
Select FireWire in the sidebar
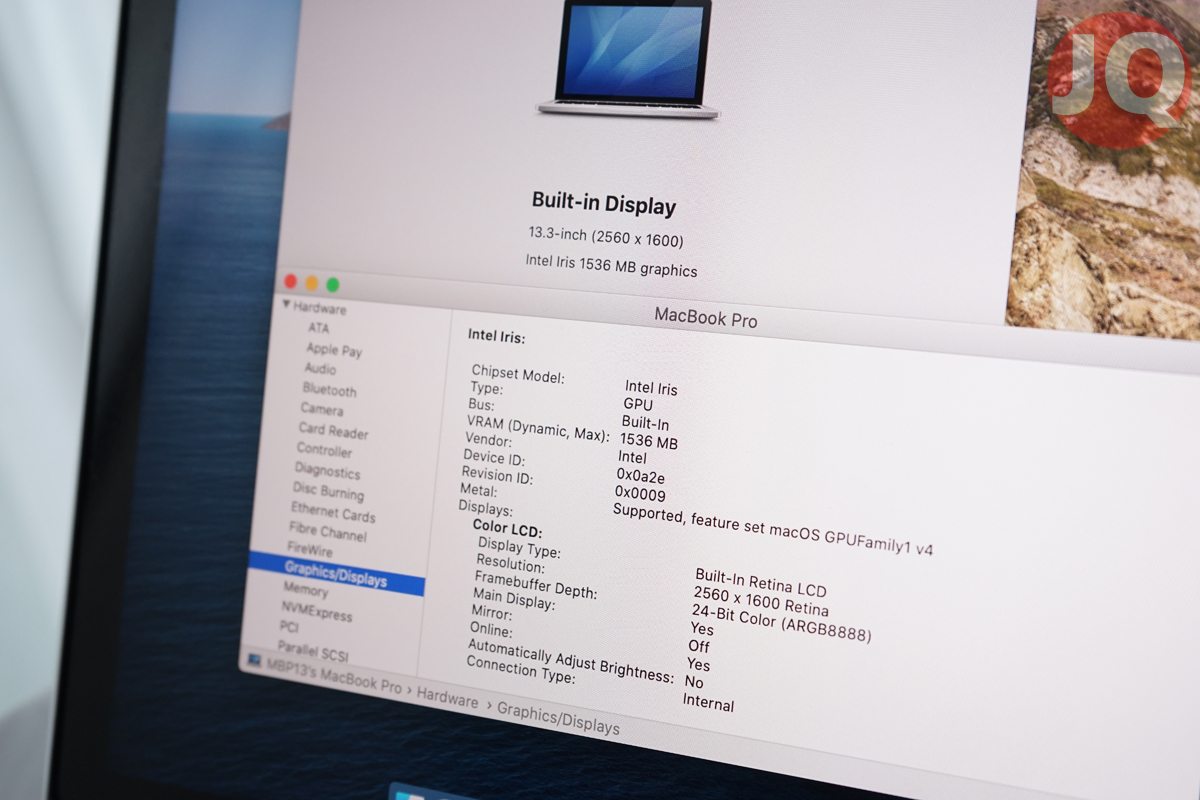(310, 549)
